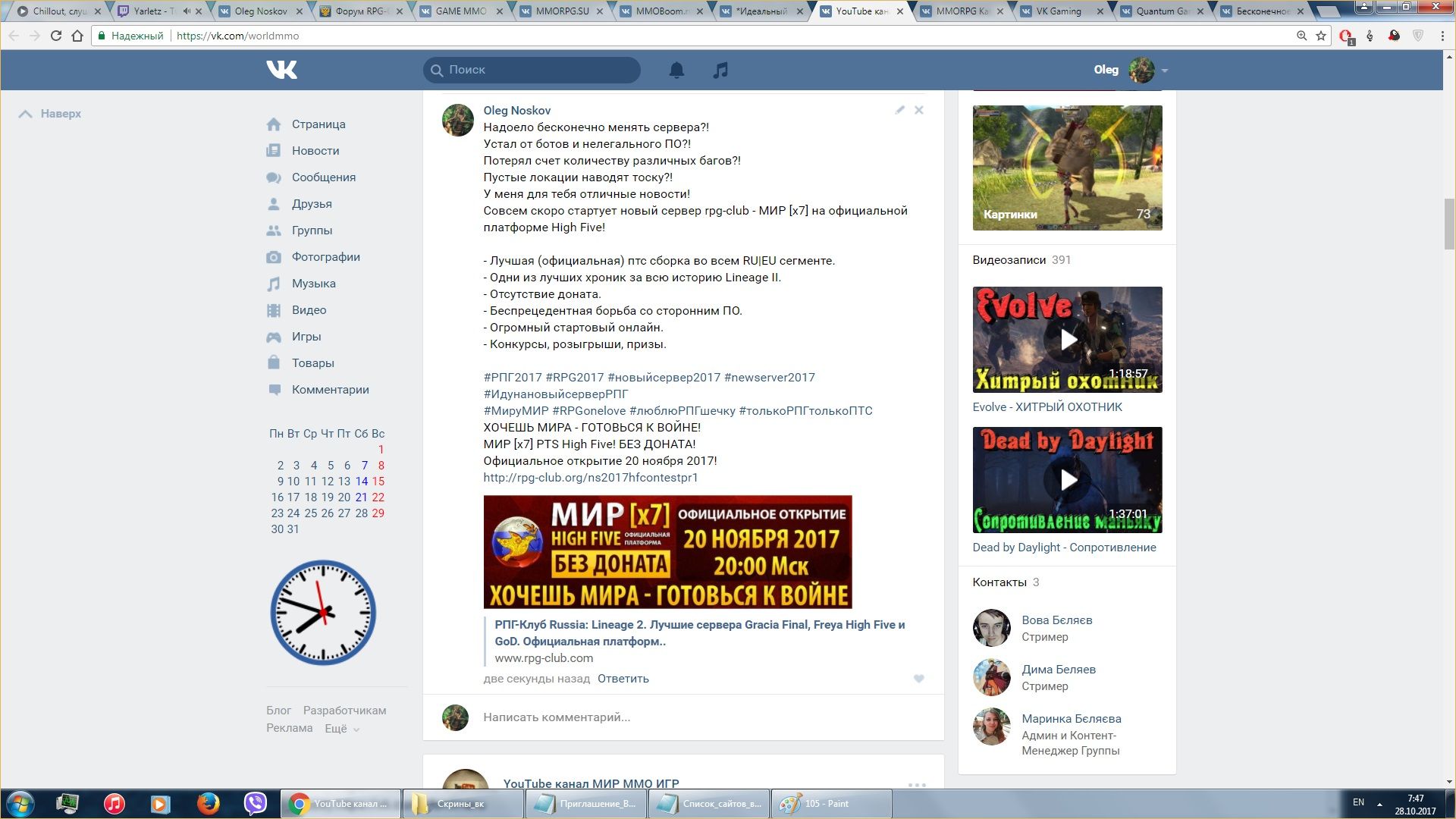Open post options three-dots menu
The image size is (1456, 819).
tap(917, 785)
